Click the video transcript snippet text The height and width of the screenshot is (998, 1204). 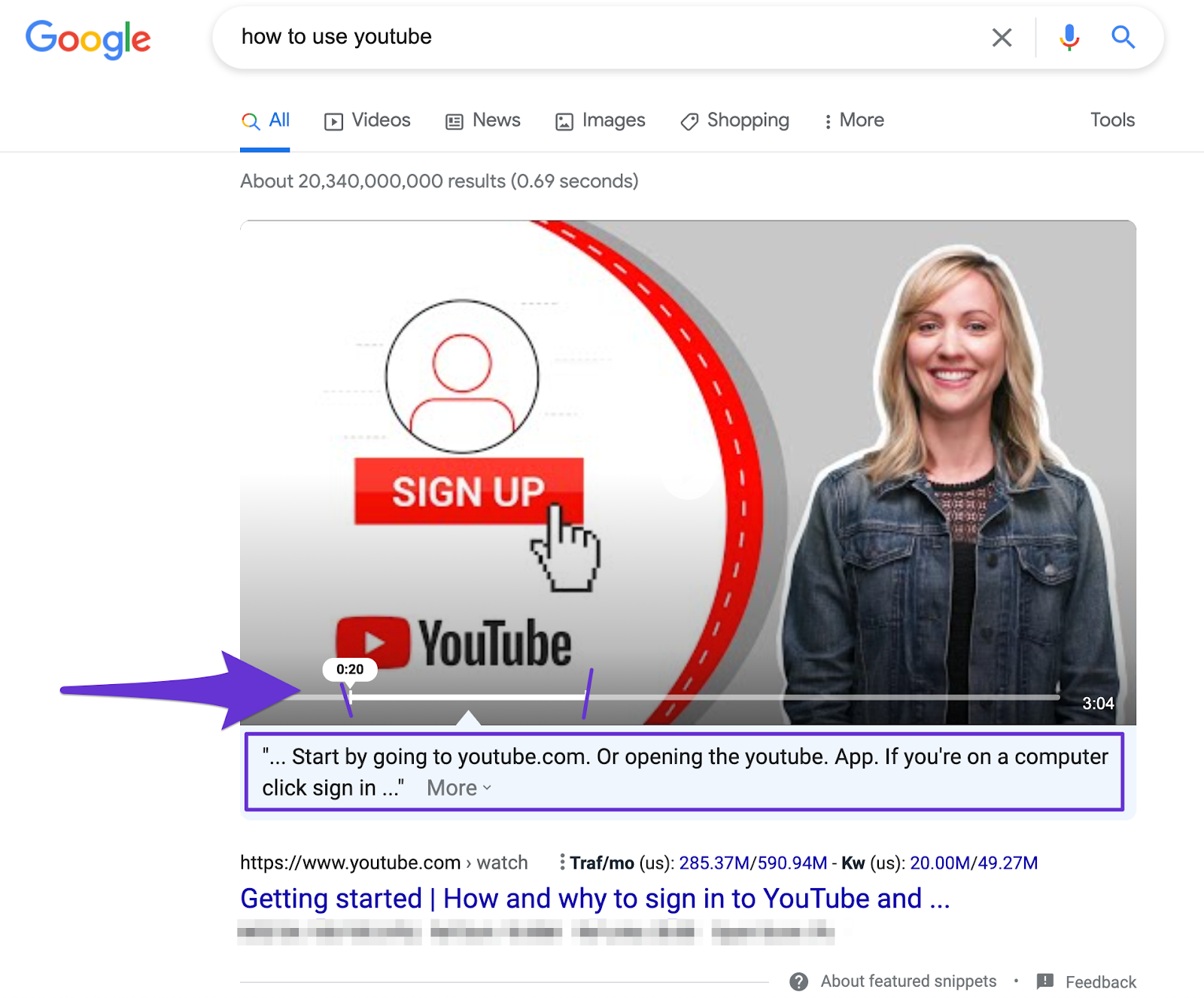(685, 771)
